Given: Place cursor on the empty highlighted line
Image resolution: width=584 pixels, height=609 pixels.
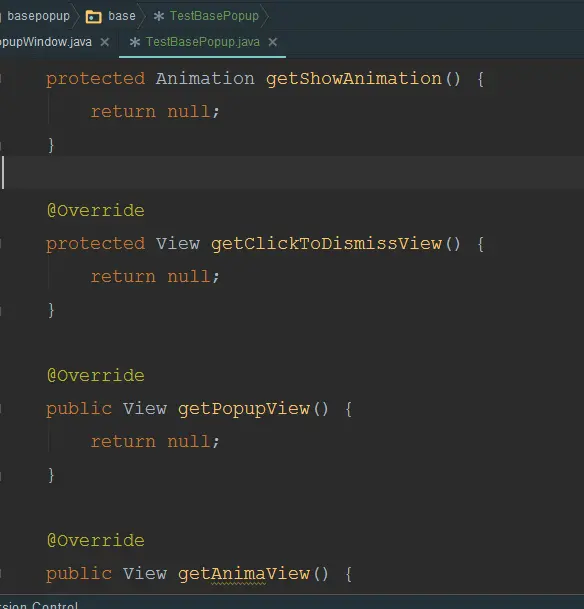Looking at the screenshot, I should (x=292, y=172).
